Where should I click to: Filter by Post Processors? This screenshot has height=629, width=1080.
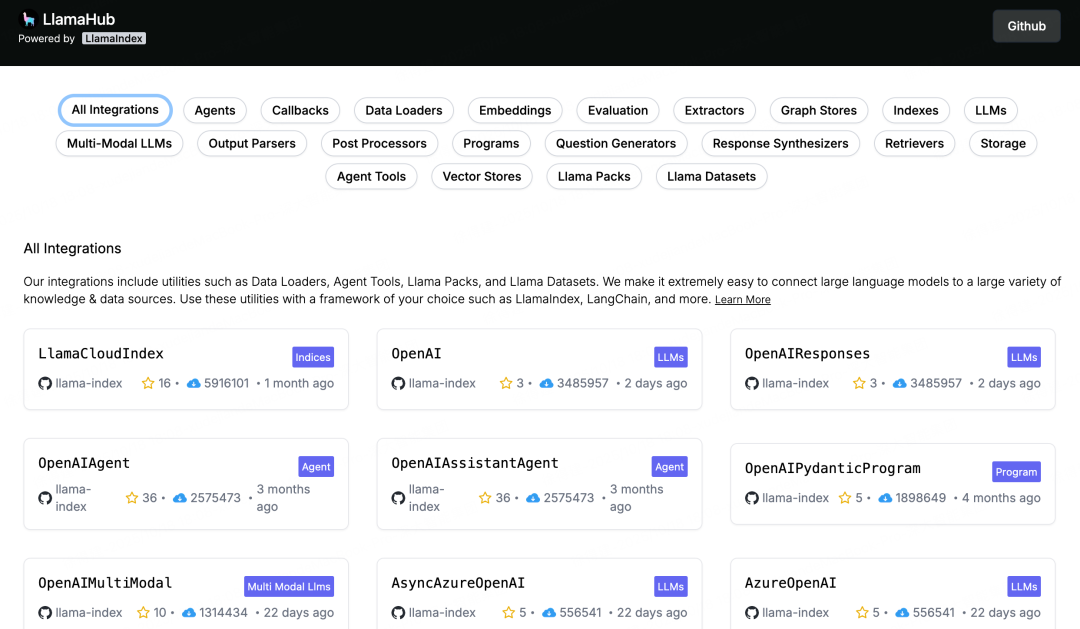click(x=380, y=143)
